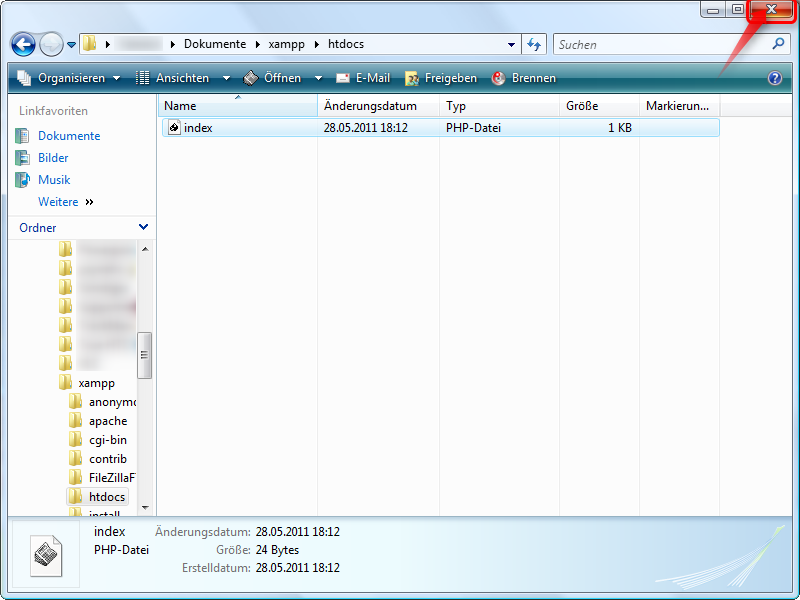Collapse the Ordner folder pane
The width and height of the screenshot is (800, 600).
click(143, 227)
